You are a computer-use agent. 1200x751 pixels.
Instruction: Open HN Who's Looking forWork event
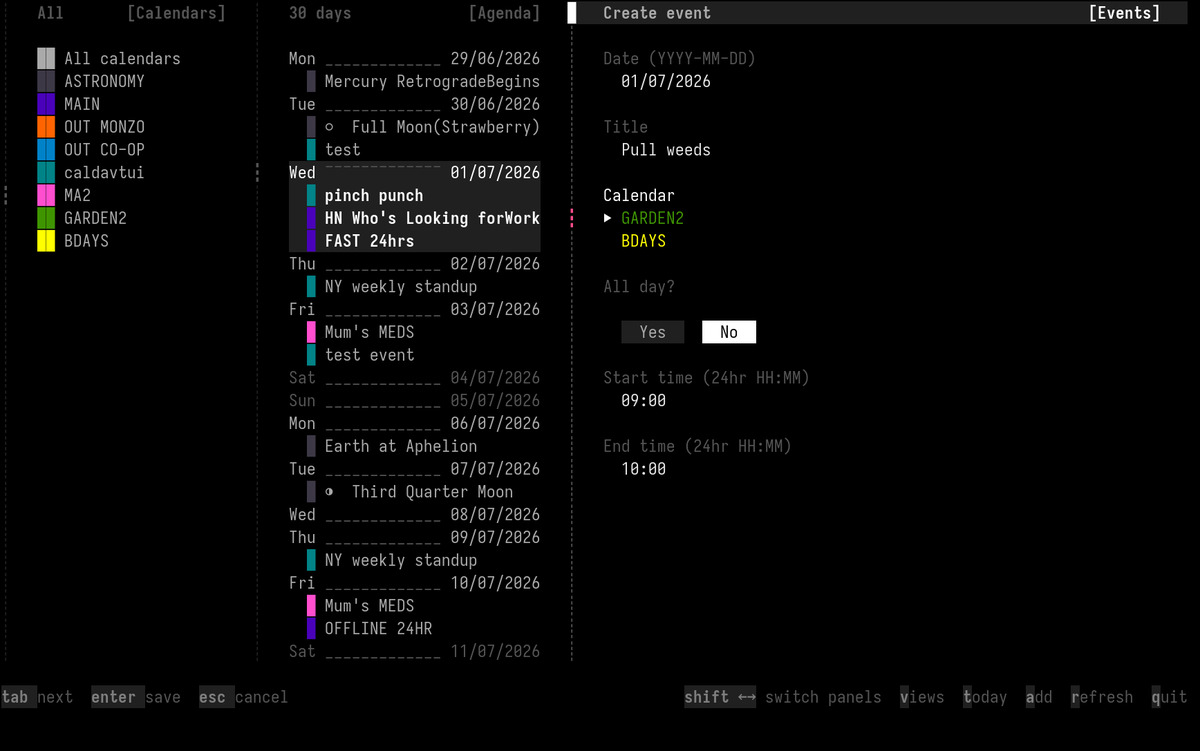click(432, 218)
